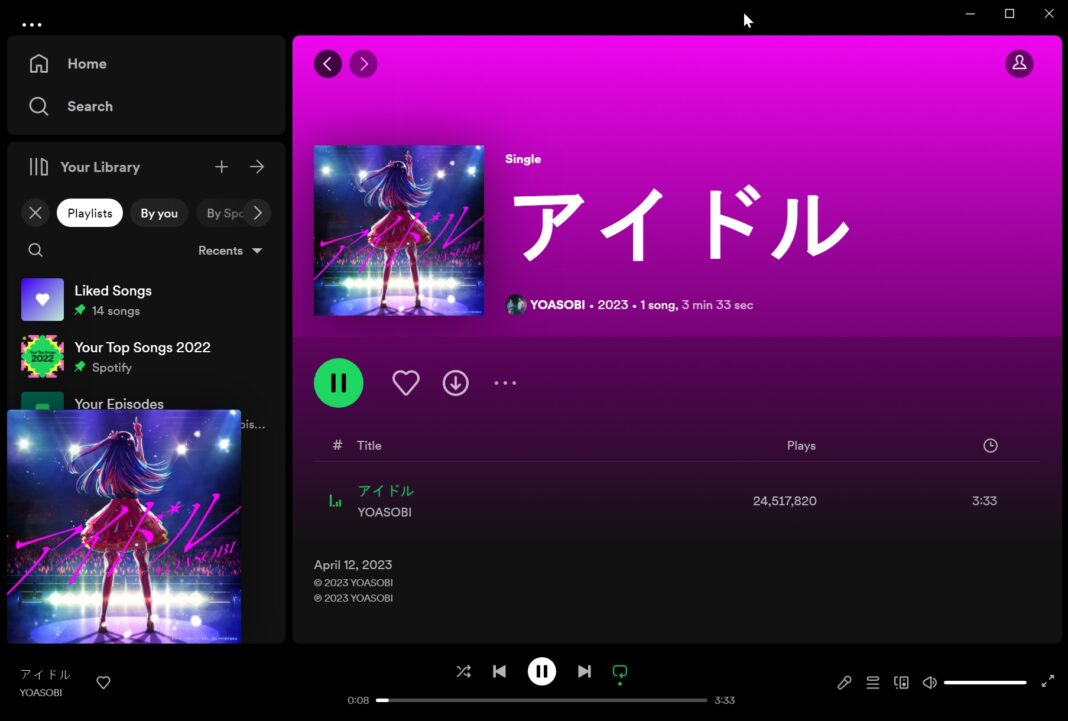Click the 3:33 total time by the progress bar
Viewport: 1068px width, 721px height.
[x=725, y=700]
